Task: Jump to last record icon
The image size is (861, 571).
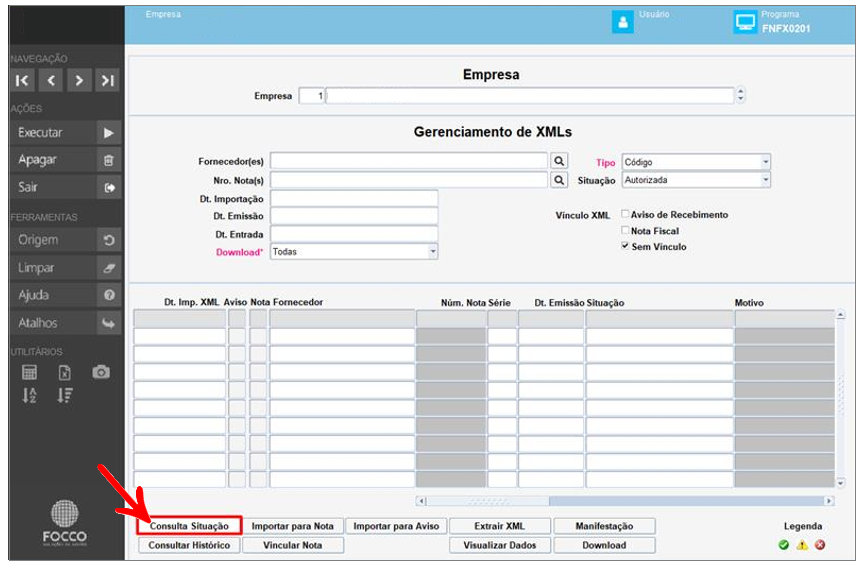Action: point(108,81)
